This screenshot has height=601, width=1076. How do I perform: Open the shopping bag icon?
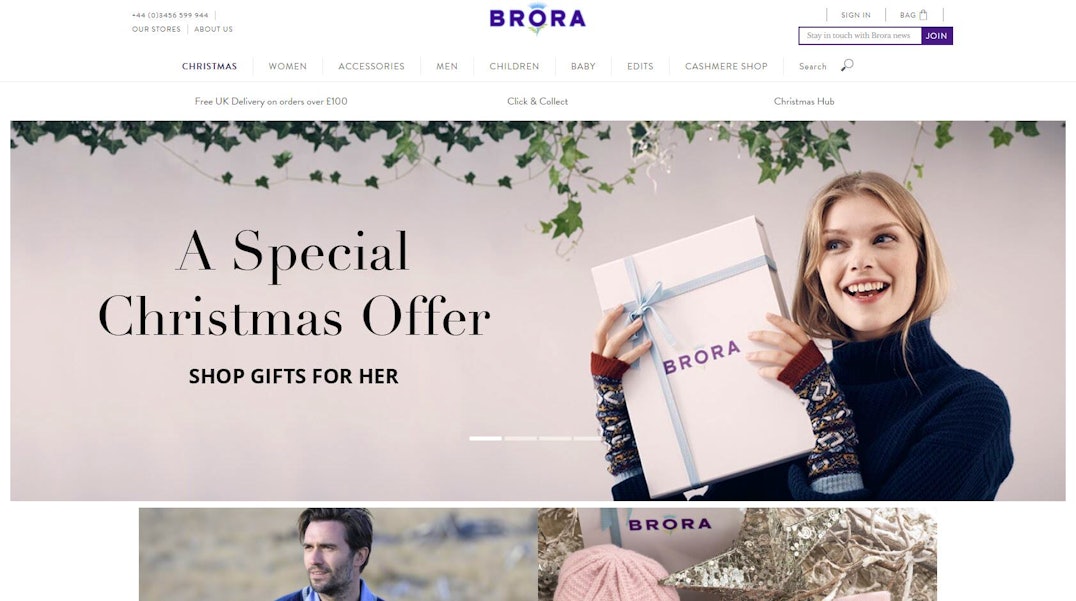tap(923, 14)
